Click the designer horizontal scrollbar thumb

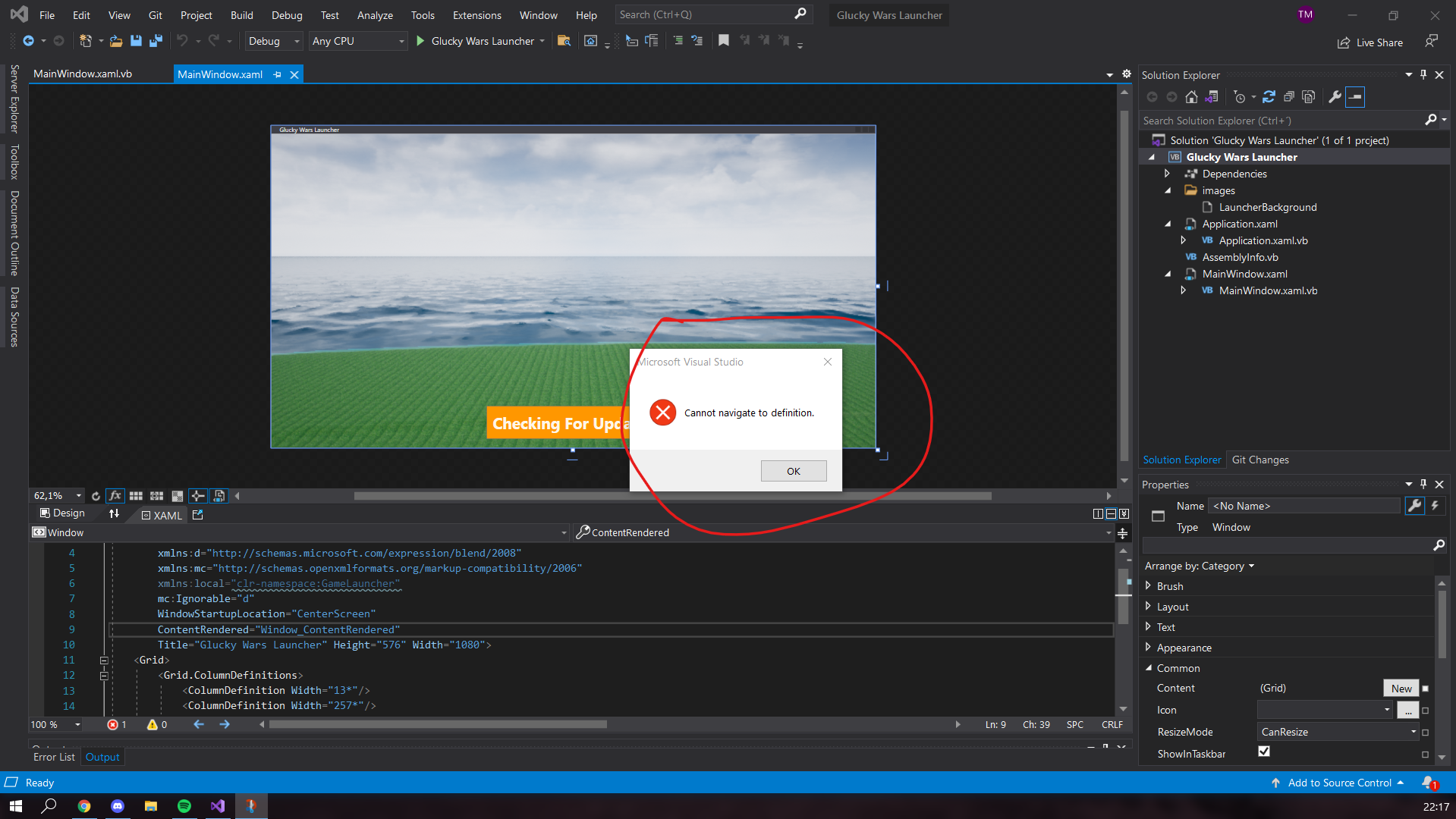(x=672, y=496)
